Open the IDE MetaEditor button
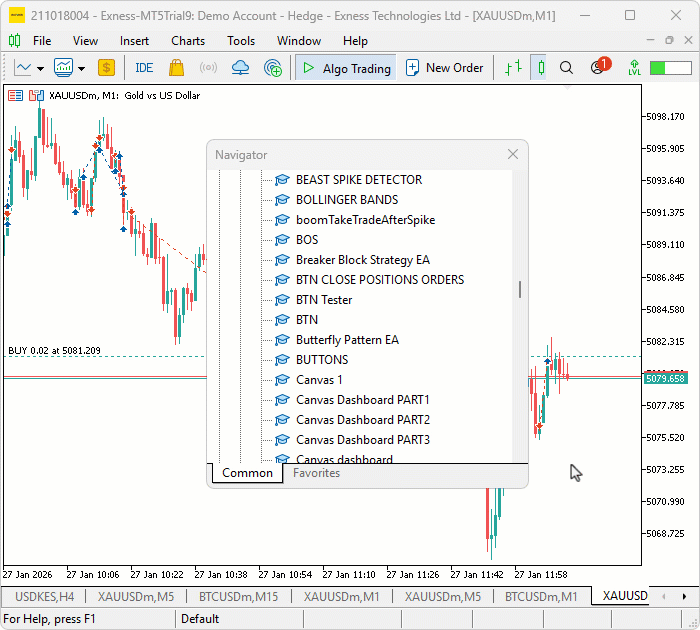700x630 pixels. click(144, 68)
